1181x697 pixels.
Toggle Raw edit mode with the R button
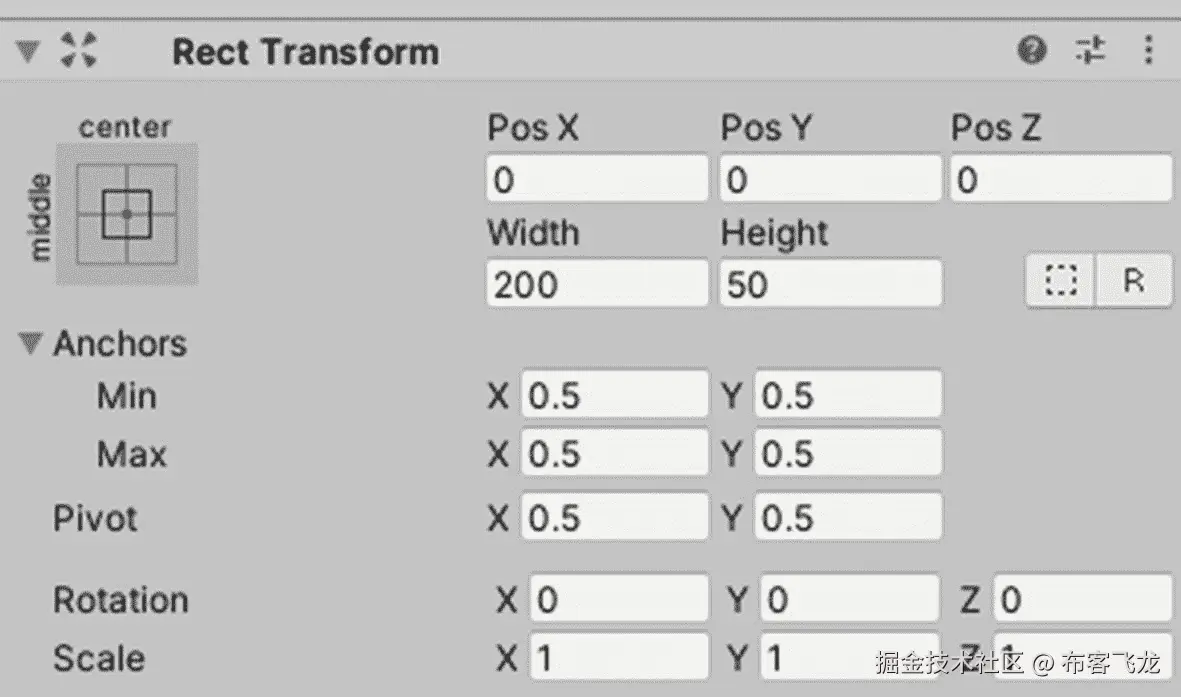pyautogui.click(x=1135, y=281)
